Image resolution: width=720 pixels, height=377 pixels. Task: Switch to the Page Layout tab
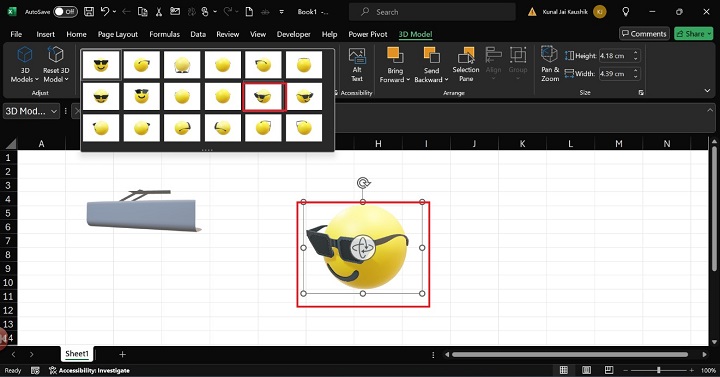tap(118, 34)
